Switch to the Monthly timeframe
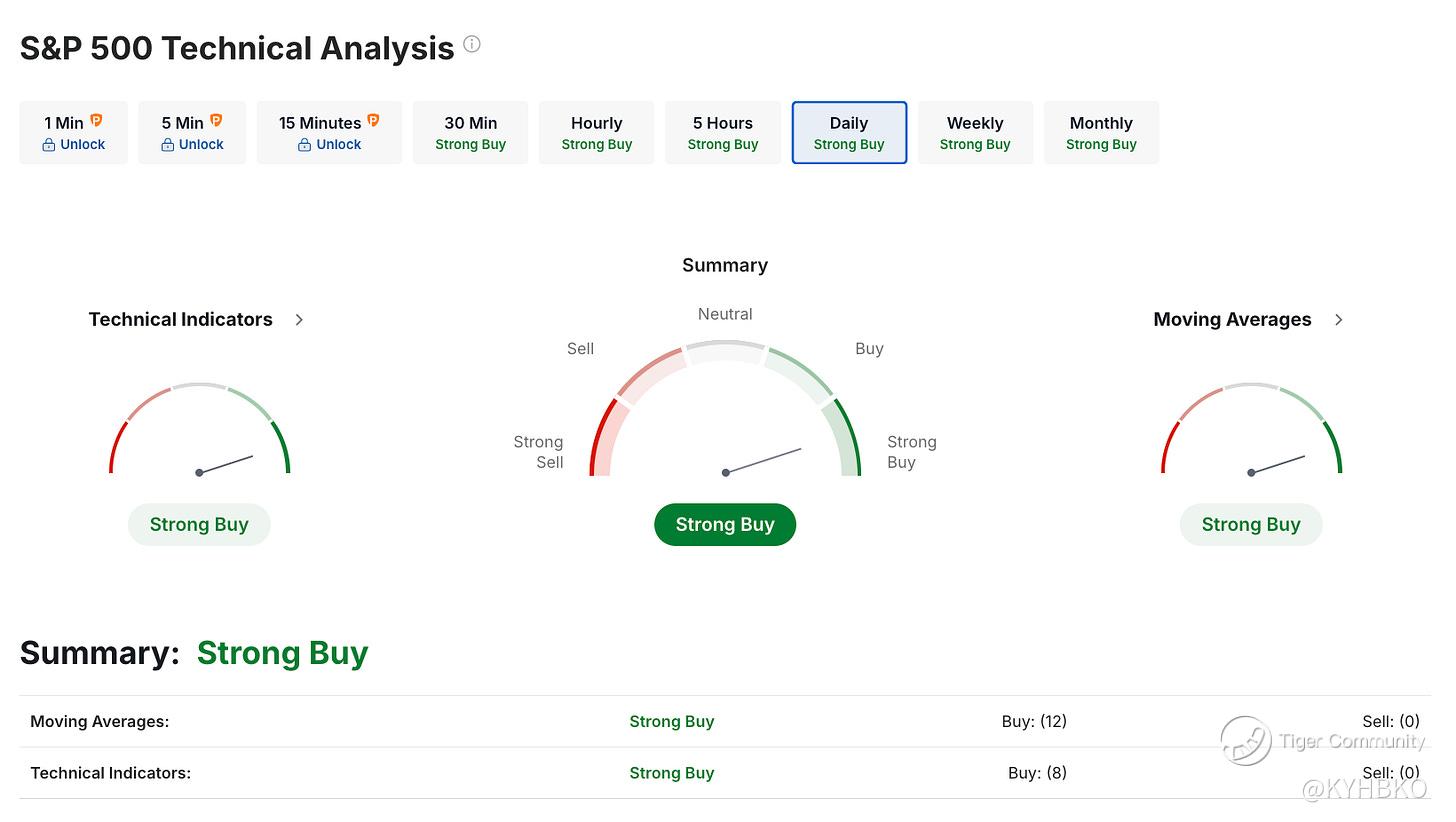The height and width of the screenshot is (822, 1456). coord(1101,132)
